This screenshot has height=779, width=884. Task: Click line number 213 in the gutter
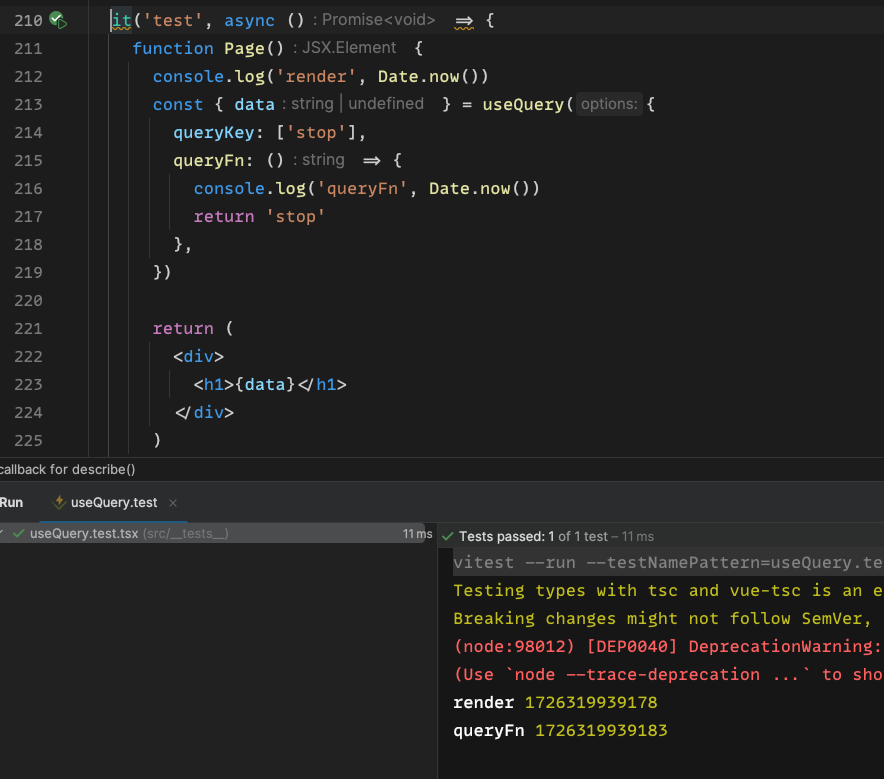pos(28,104)
